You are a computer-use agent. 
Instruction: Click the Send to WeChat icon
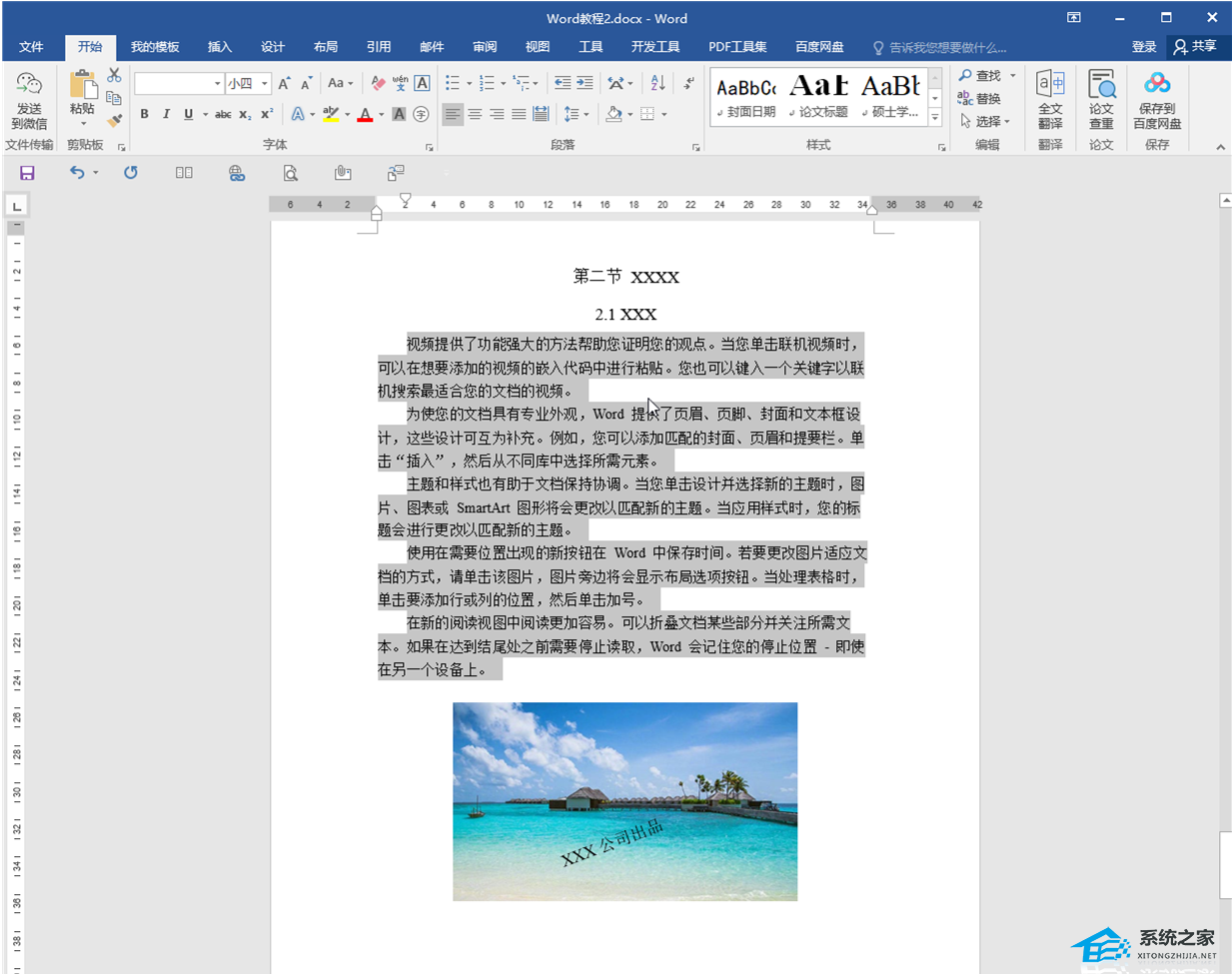[x=29, y=99]
